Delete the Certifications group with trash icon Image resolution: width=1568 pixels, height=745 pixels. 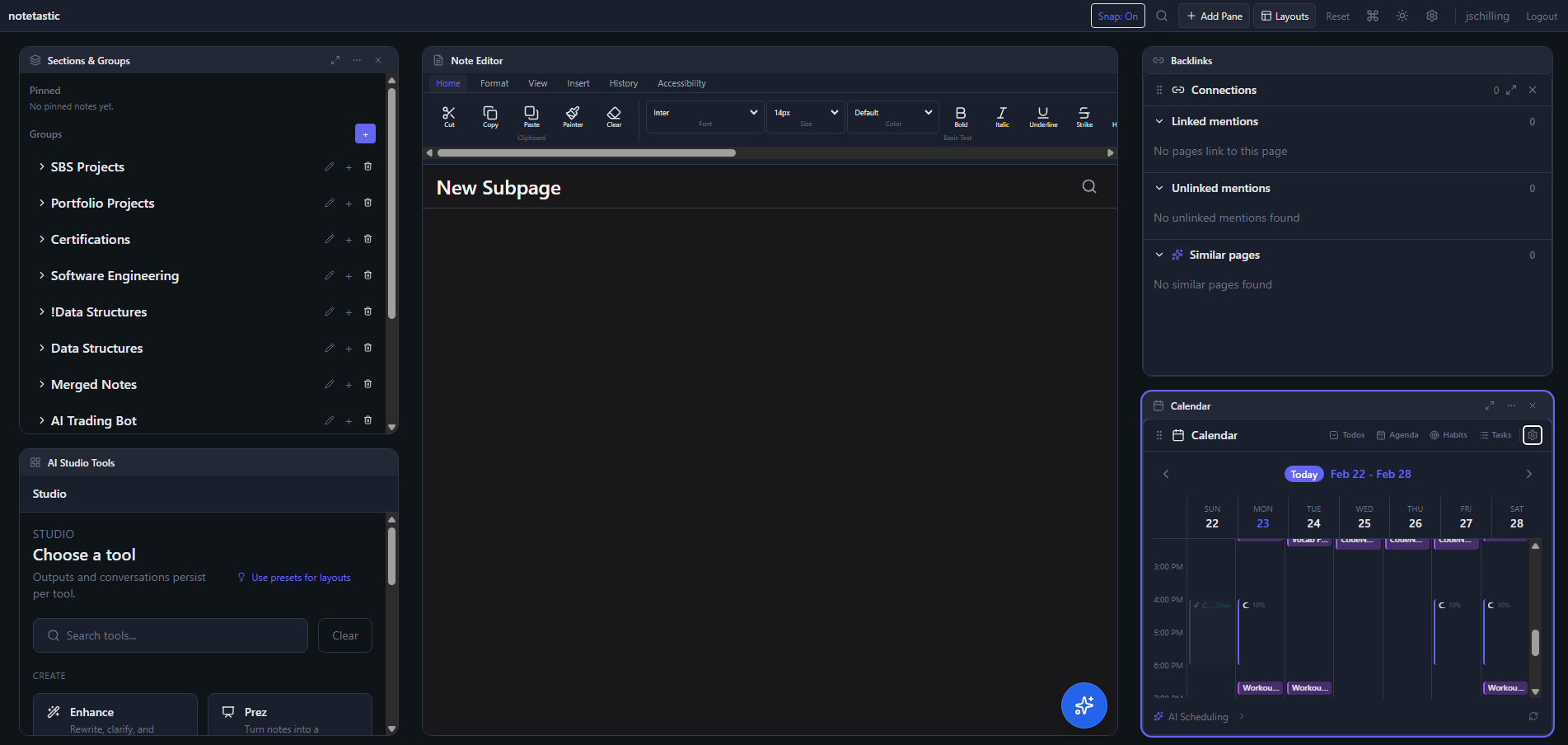tap(368, 239)
